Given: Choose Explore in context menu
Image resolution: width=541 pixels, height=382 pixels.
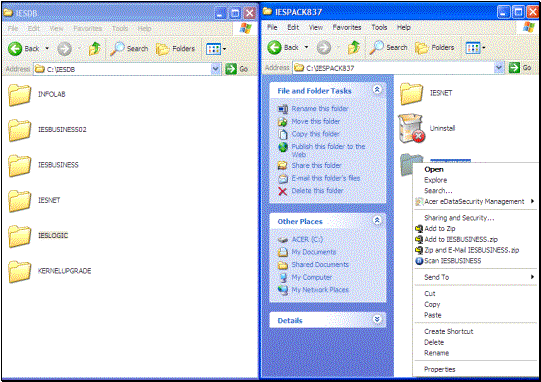Looking at the screenshot, I should 435,180.
